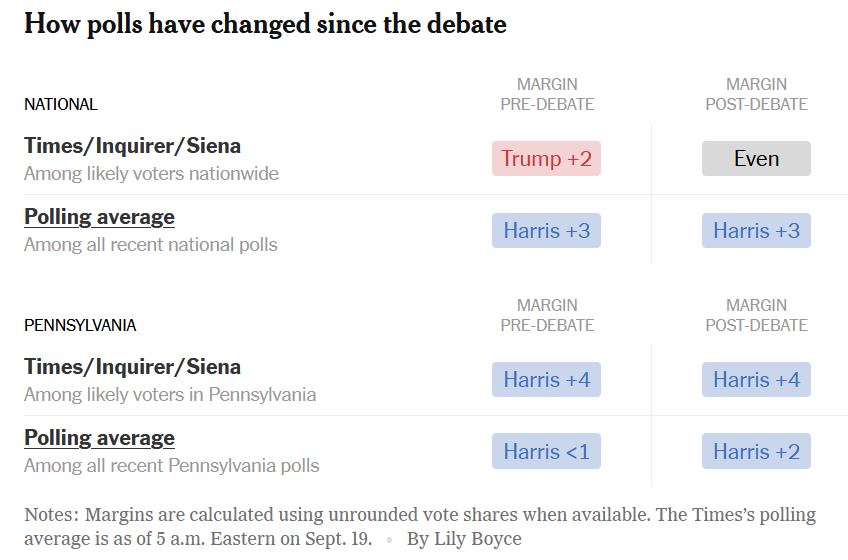The image size is (848, 560).
Task: Click the NATIONAL section label
Action: tap(61, 104)
